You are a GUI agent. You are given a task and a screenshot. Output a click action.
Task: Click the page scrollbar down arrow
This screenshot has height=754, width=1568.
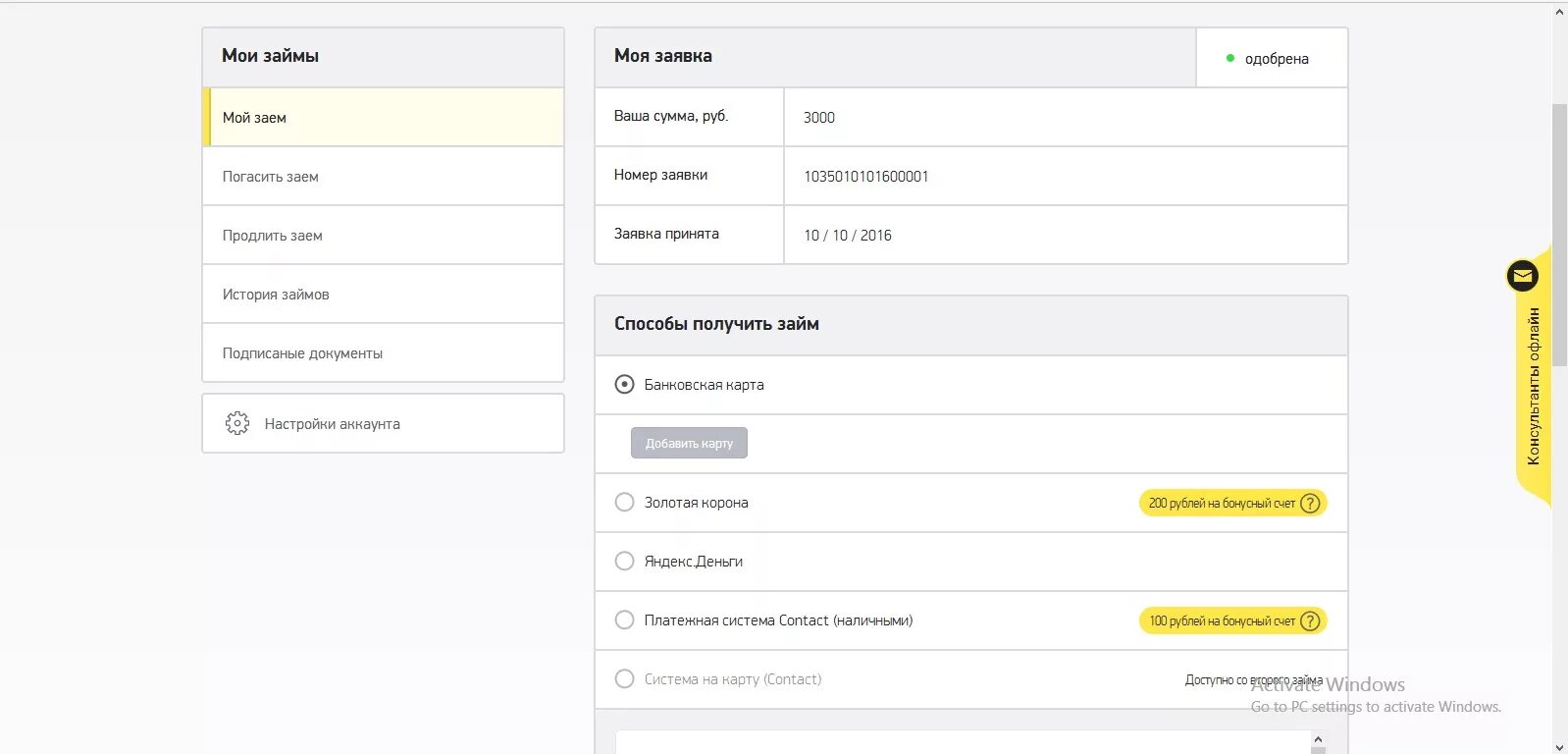(1559, 746)
